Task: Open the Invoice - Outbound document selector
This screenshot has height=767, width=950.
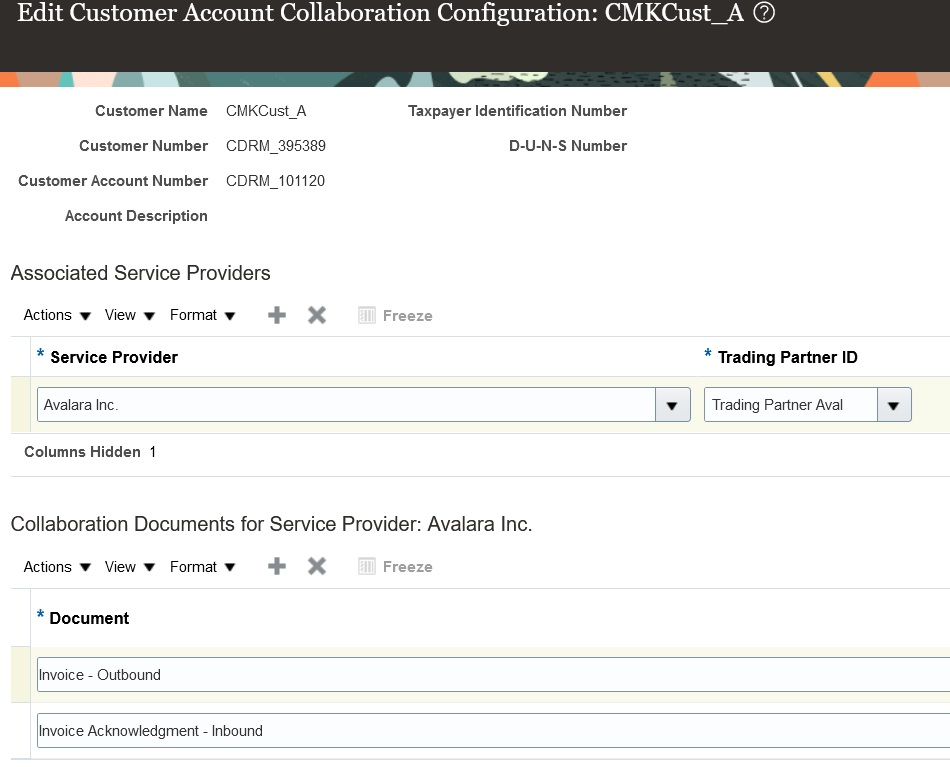Action: click(400, 674)
